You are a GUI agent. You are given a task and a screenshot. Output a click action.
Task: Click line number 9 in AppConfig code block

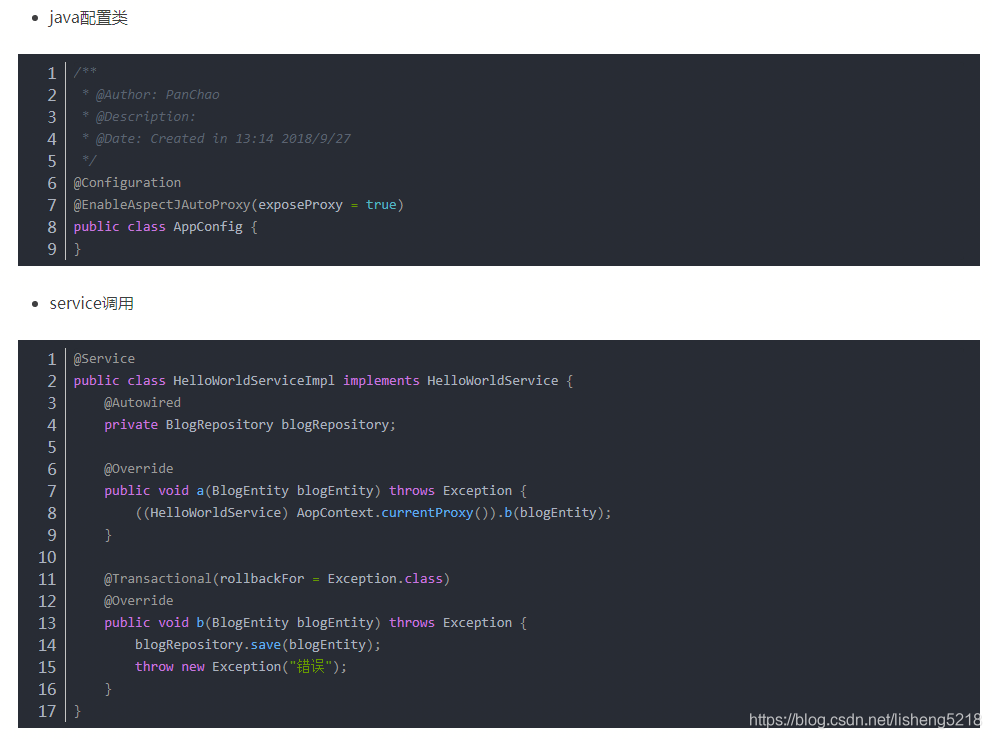click(x=52, y=249)
